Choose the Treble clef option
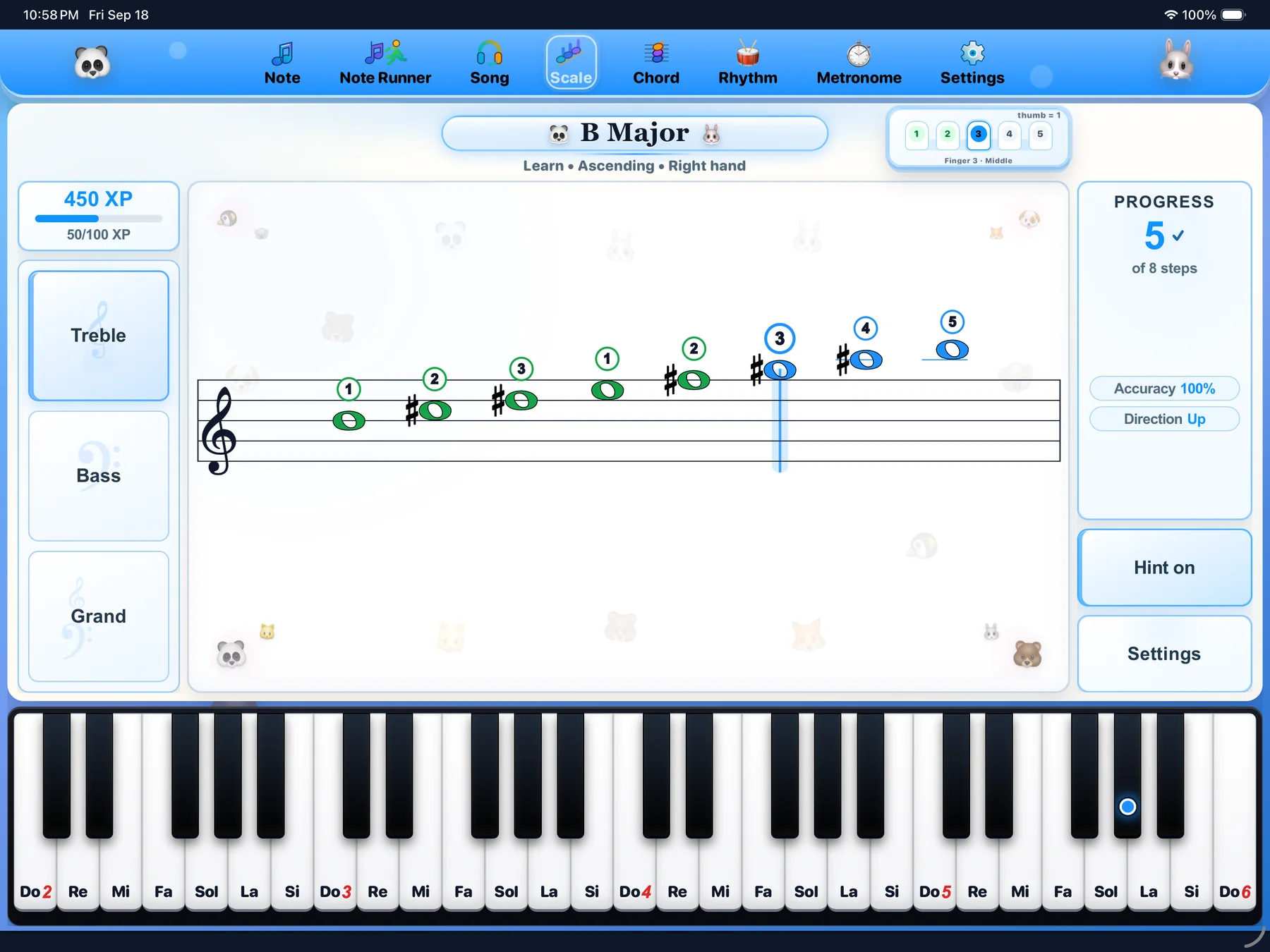Viewport: 1270px width, 952px height. (99, 336)
